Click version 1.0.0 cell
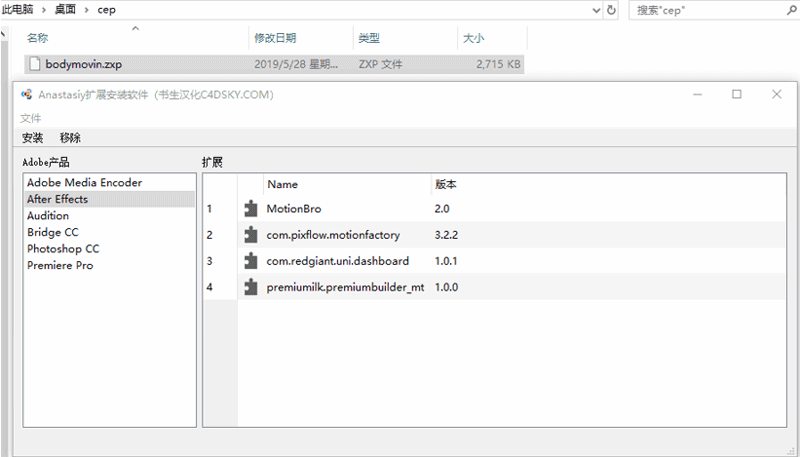Viewport: 800px width, 457px height. (x=446, y=287)
